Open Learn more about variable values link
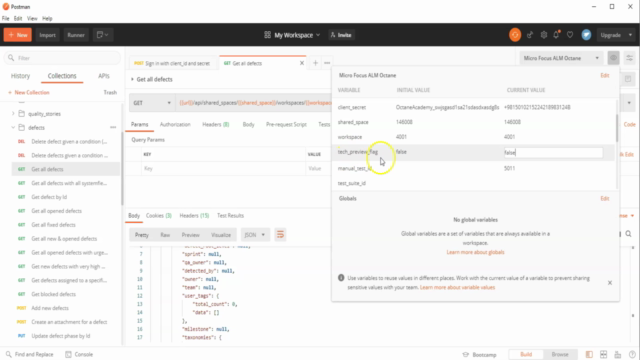Image resolution: width=640 pixels, height=360 pixels. (x=457, y=287)
